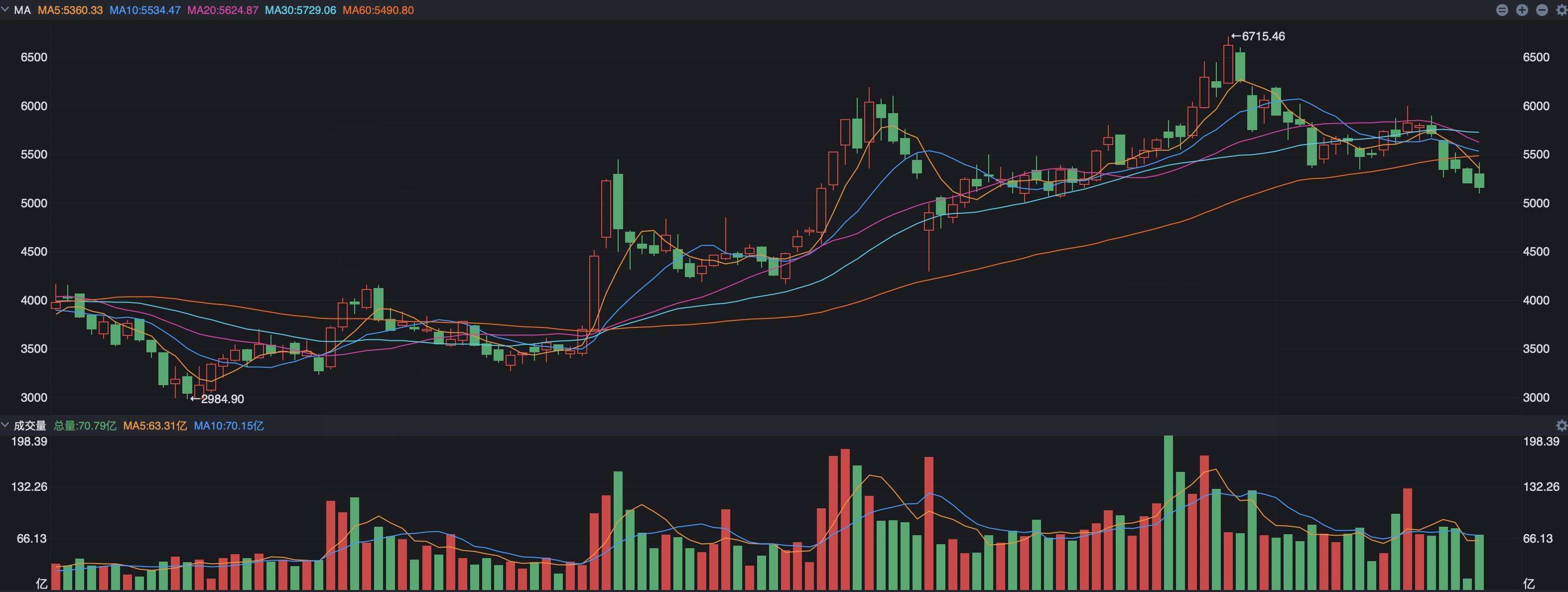Viewport: 1568px width, 592px height.
Task: Click the MA60:5490.80 legend entry
Action: (x=378, y=10)
